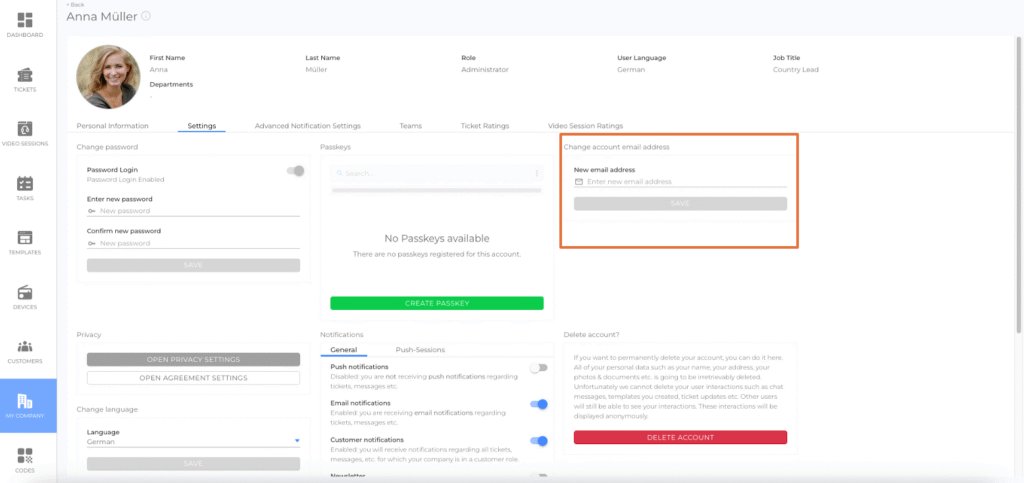
Task: Toggle the Password Login switch
Action: point(295,171)
